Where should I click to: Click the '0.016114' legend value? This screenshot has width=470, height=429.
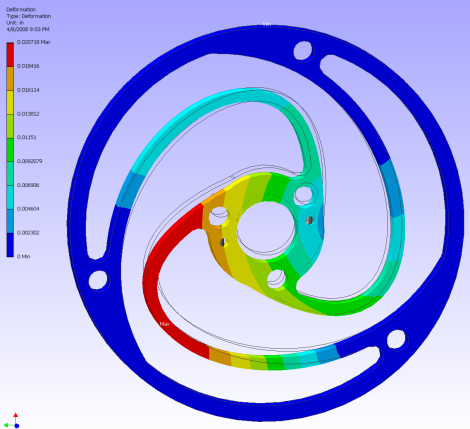(28, 90)
